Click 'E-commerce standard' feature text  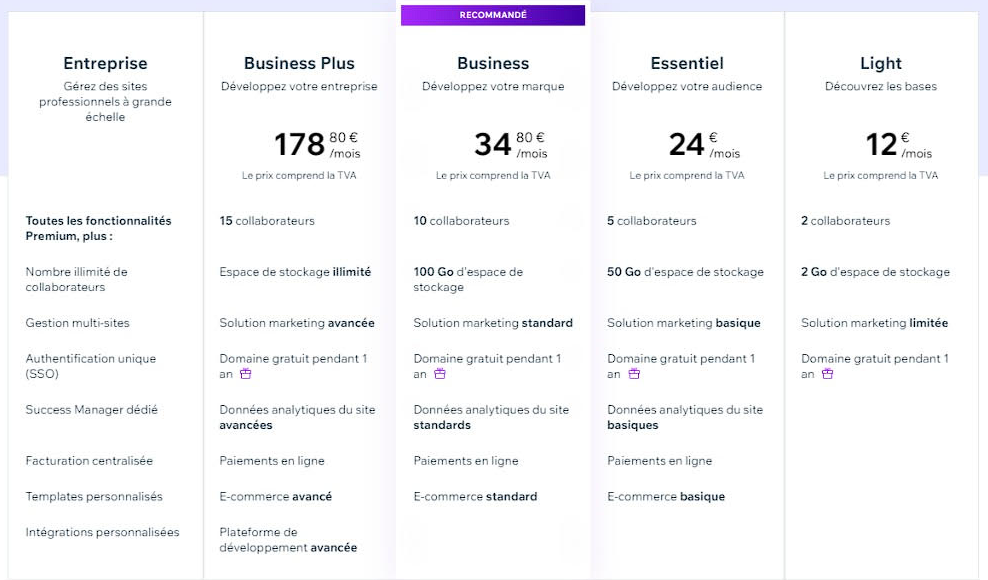pyautogui.click(x=475, y=496)
